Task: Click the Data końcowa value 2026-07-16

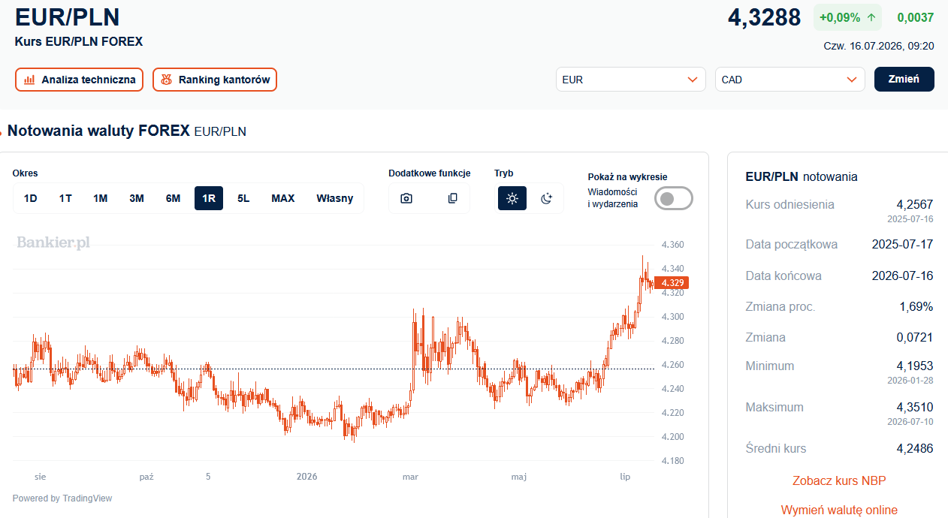Action: point(902,276)
